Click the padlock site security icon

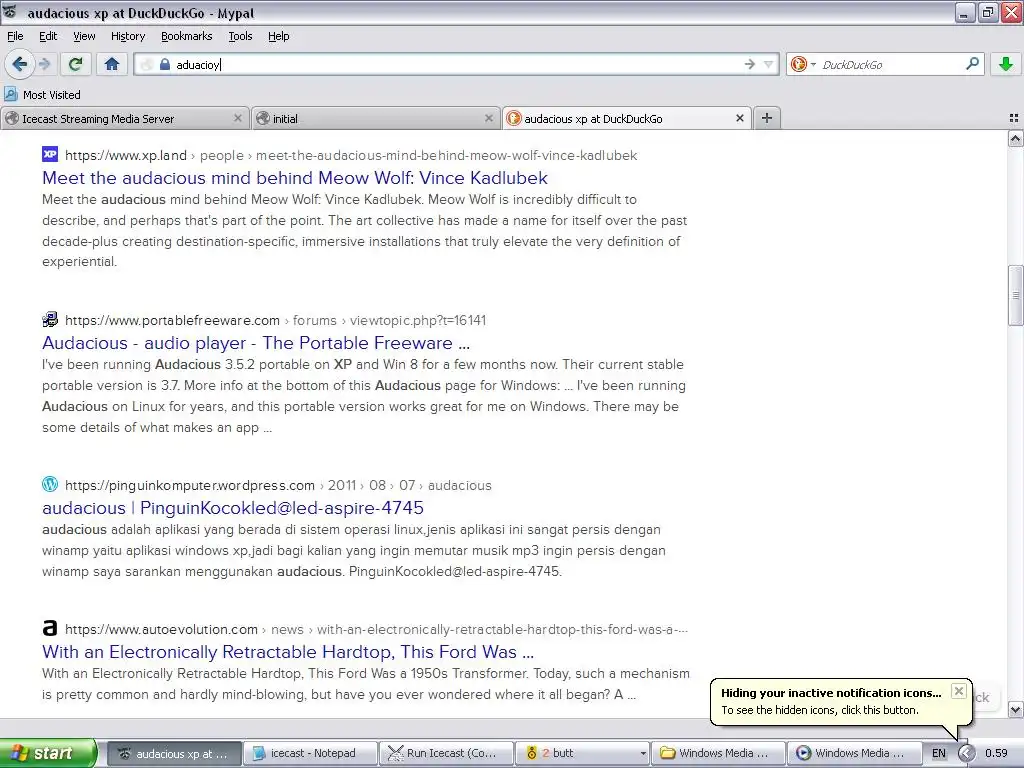tap(165, 64)
